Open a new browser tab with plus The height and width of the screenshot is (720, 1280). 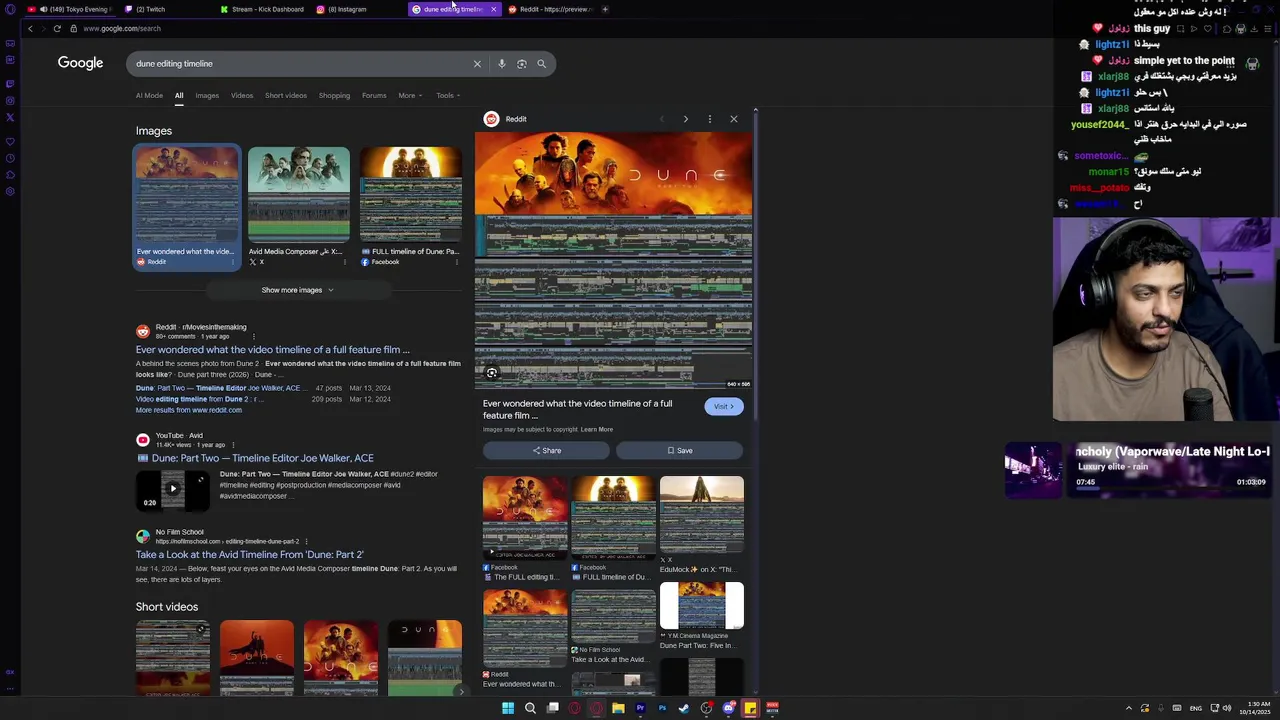605,9
